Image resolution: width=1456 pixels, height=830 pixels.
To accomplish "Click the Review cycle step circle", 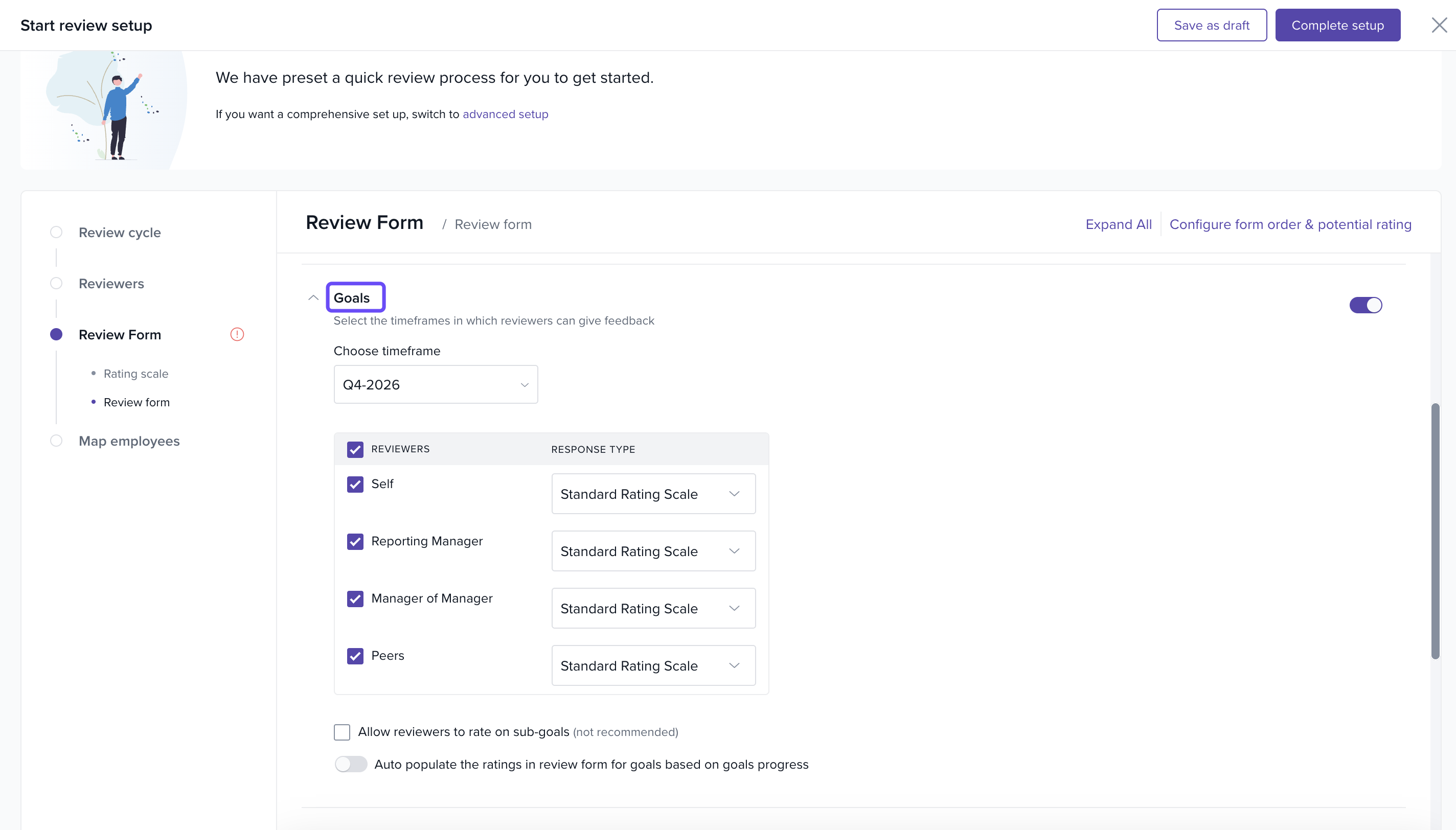I will 56,232.
